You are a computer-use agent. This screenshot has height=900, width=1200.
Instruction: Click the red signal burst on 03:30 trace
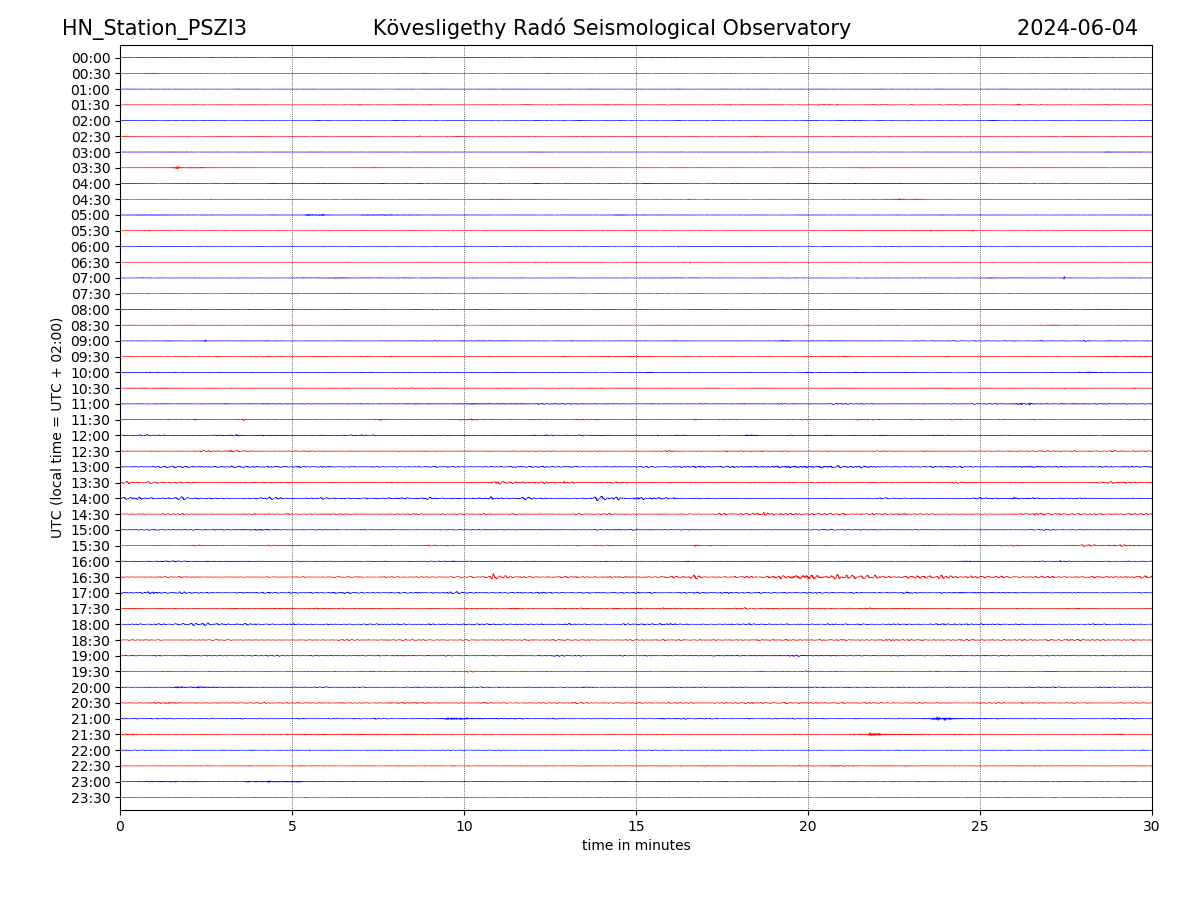(x=177, y=167)
